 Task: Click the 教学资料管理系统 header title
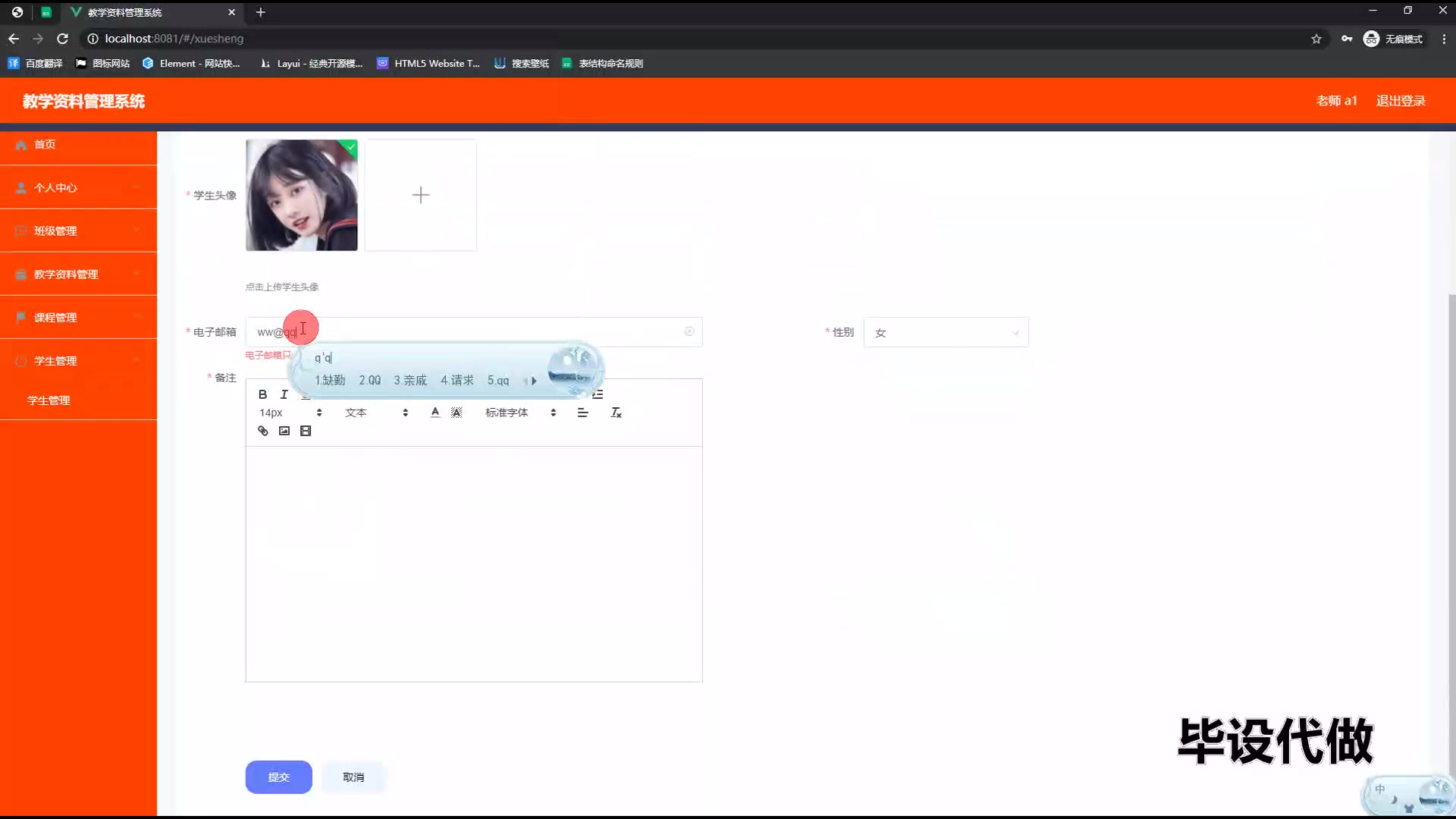click(x=83, y=101)
